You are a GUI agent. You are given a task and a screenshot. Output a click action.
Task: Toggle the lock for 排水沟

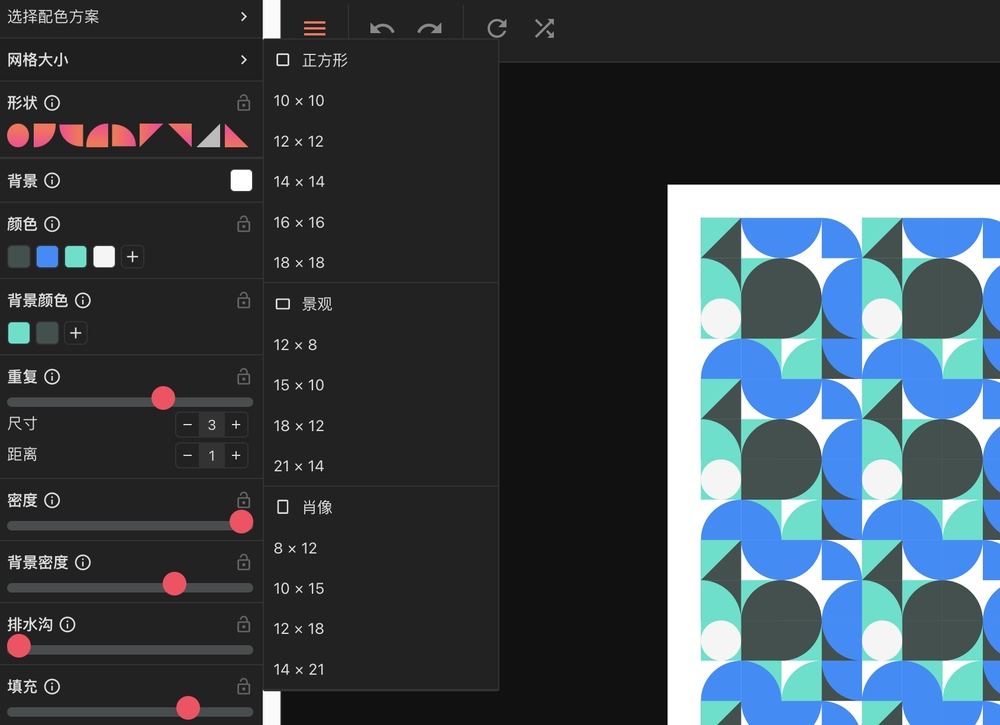tap(244, 624)
